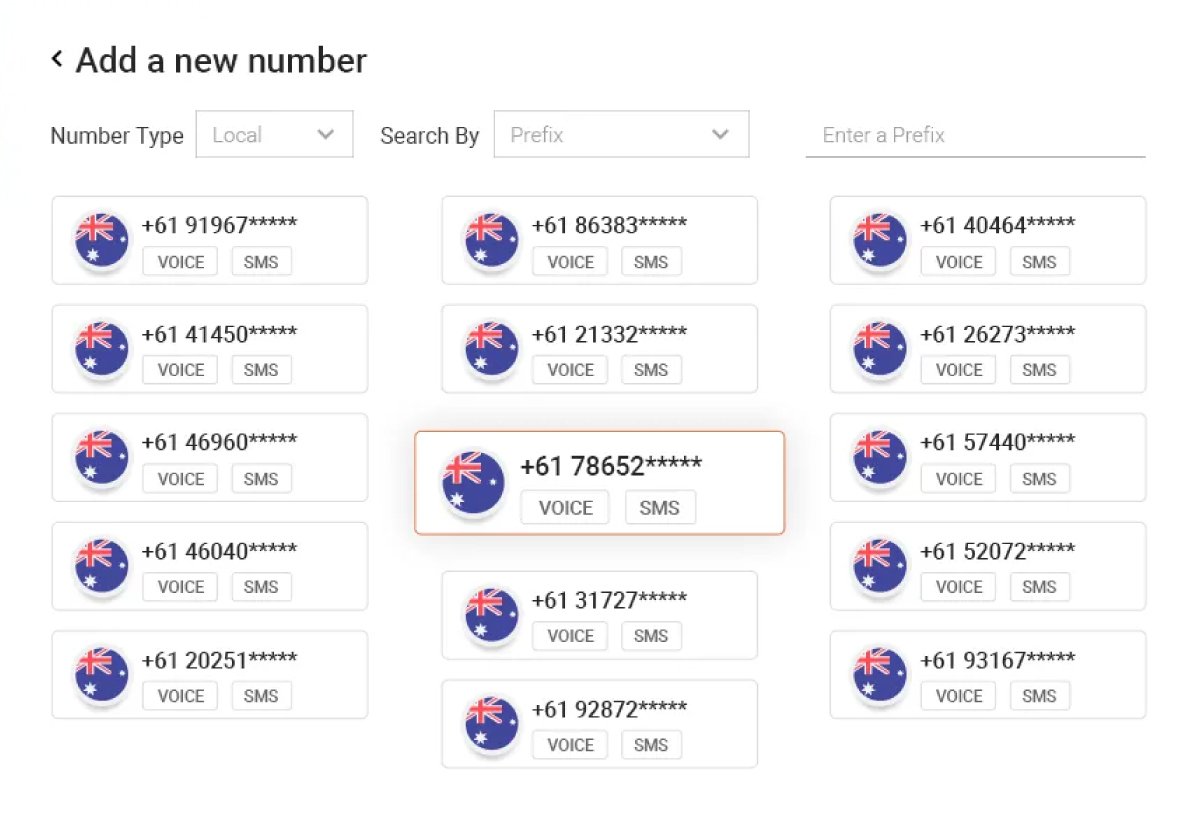Click the flag icon beside +61 20251*****
The image size is (1200, 816).
(101, 675)
